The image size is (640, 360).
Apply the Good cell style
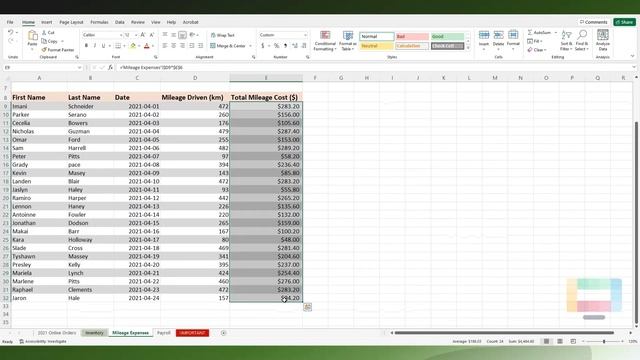[x=447, y=36]
